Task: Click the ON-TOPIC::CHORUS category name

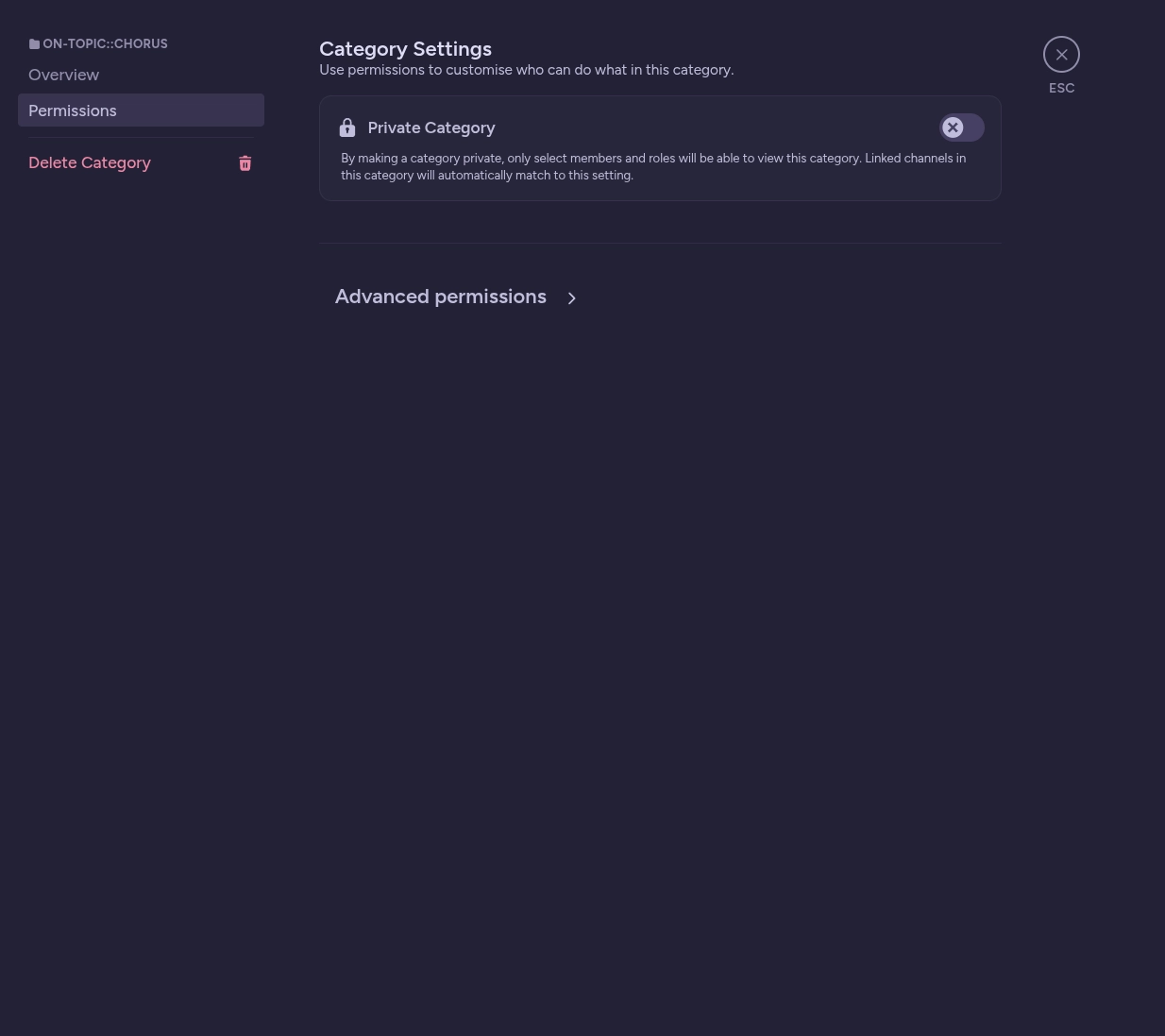Action: [x=105, y=43]
